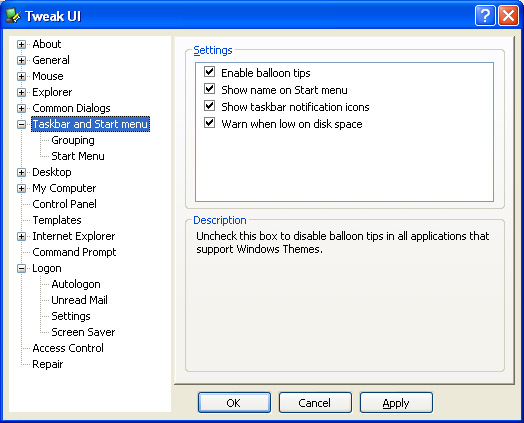The height and width of the screenshot is (423, 524).
Task: Collapse the Logon tree node
Action: click(21, 269)
